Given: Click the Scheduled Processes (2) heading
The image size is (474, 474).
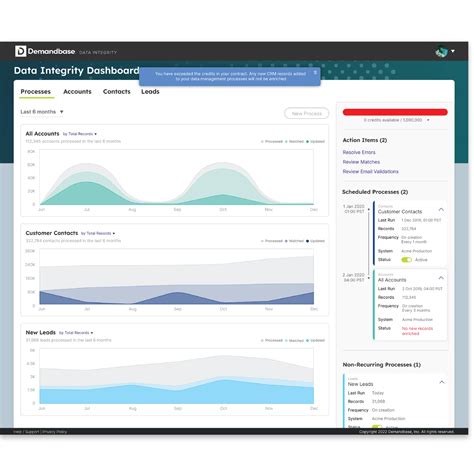Looking at the screenshot, I should 375,192.
